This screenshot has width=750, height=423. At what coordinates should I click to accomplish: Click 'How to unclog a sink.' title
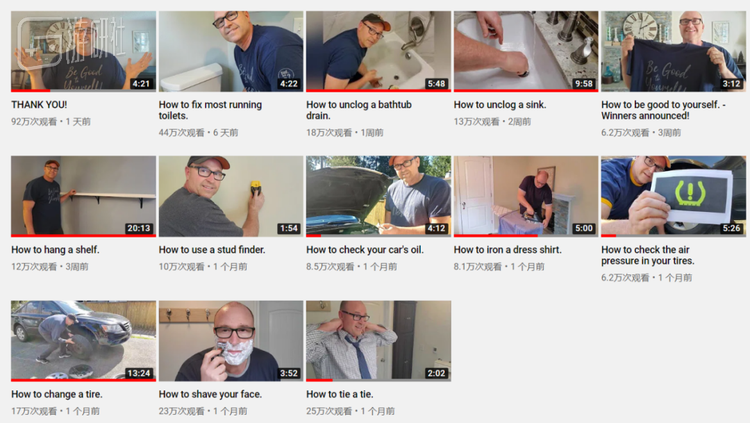tap(500, 105)
